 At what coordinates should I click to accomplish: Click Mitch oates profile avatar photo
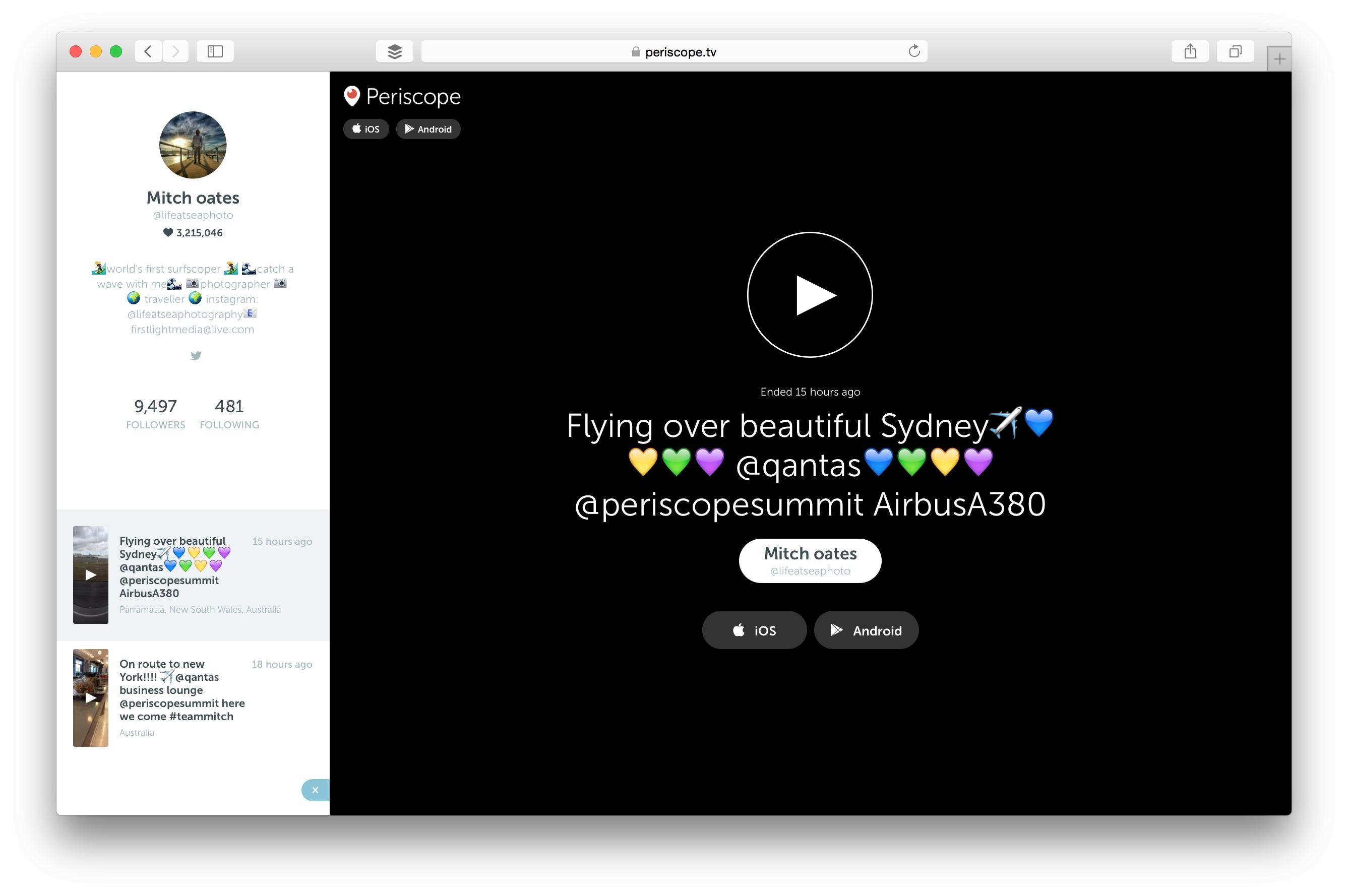click(193, 145)
